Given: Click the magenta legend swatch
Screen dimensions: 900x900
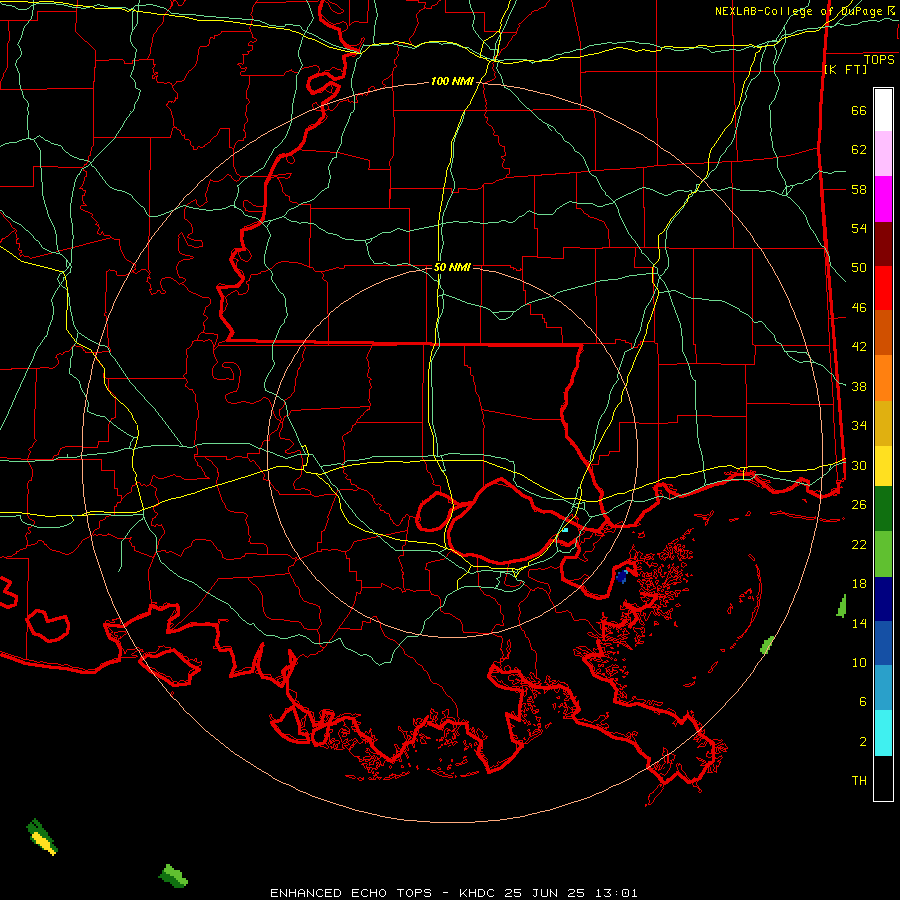Looking at the screenshot, I should tap(883, 199).
